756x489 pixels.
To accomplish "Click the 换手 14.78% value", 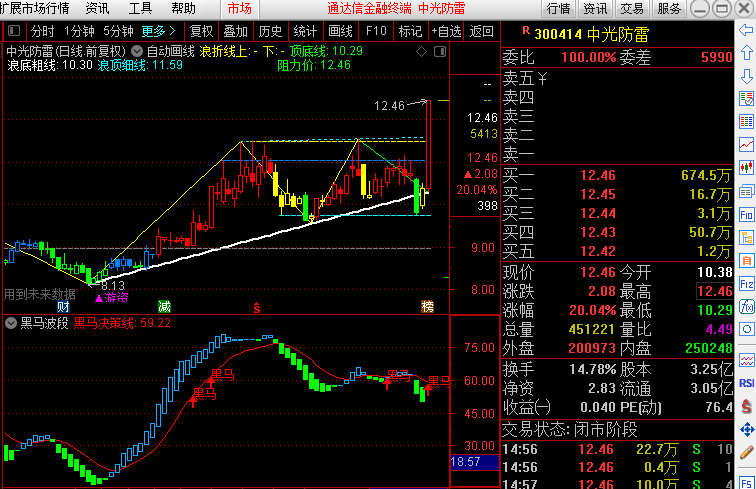I will point(593,369).
